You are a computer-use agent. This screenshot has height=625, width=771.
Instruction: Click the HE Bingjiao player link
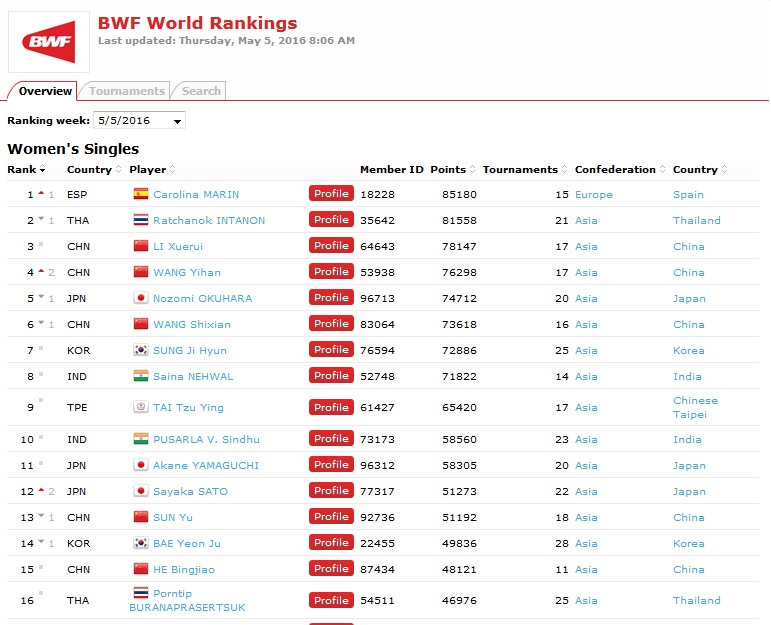click(x=184, y=569)
